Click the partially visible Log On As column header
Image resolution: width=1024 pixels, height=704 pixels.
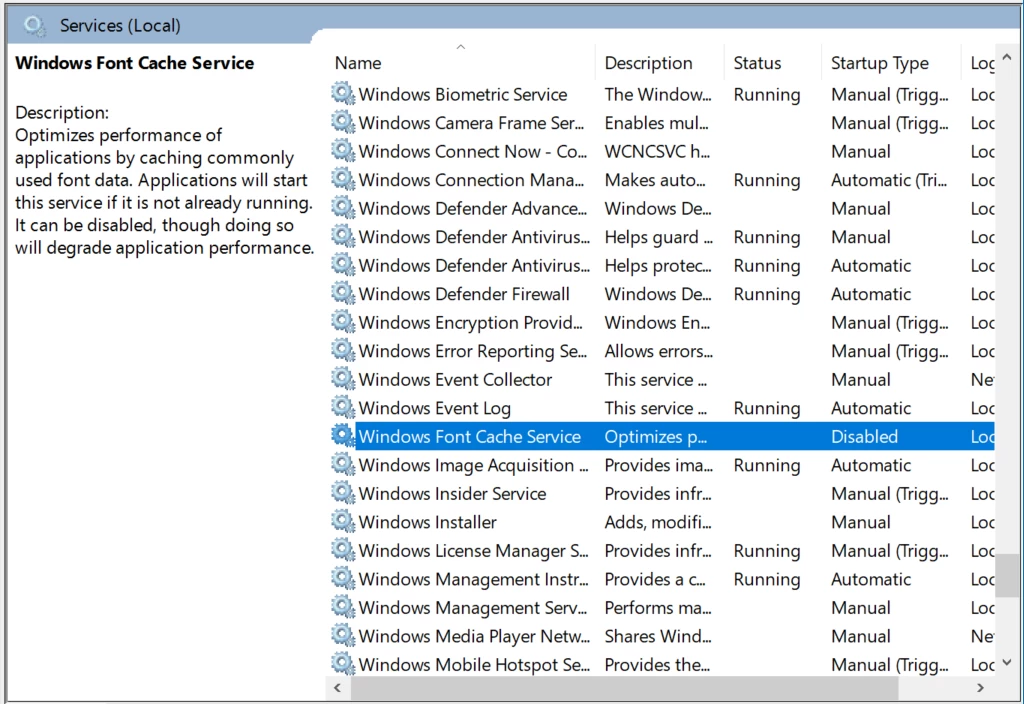[978, 63]
